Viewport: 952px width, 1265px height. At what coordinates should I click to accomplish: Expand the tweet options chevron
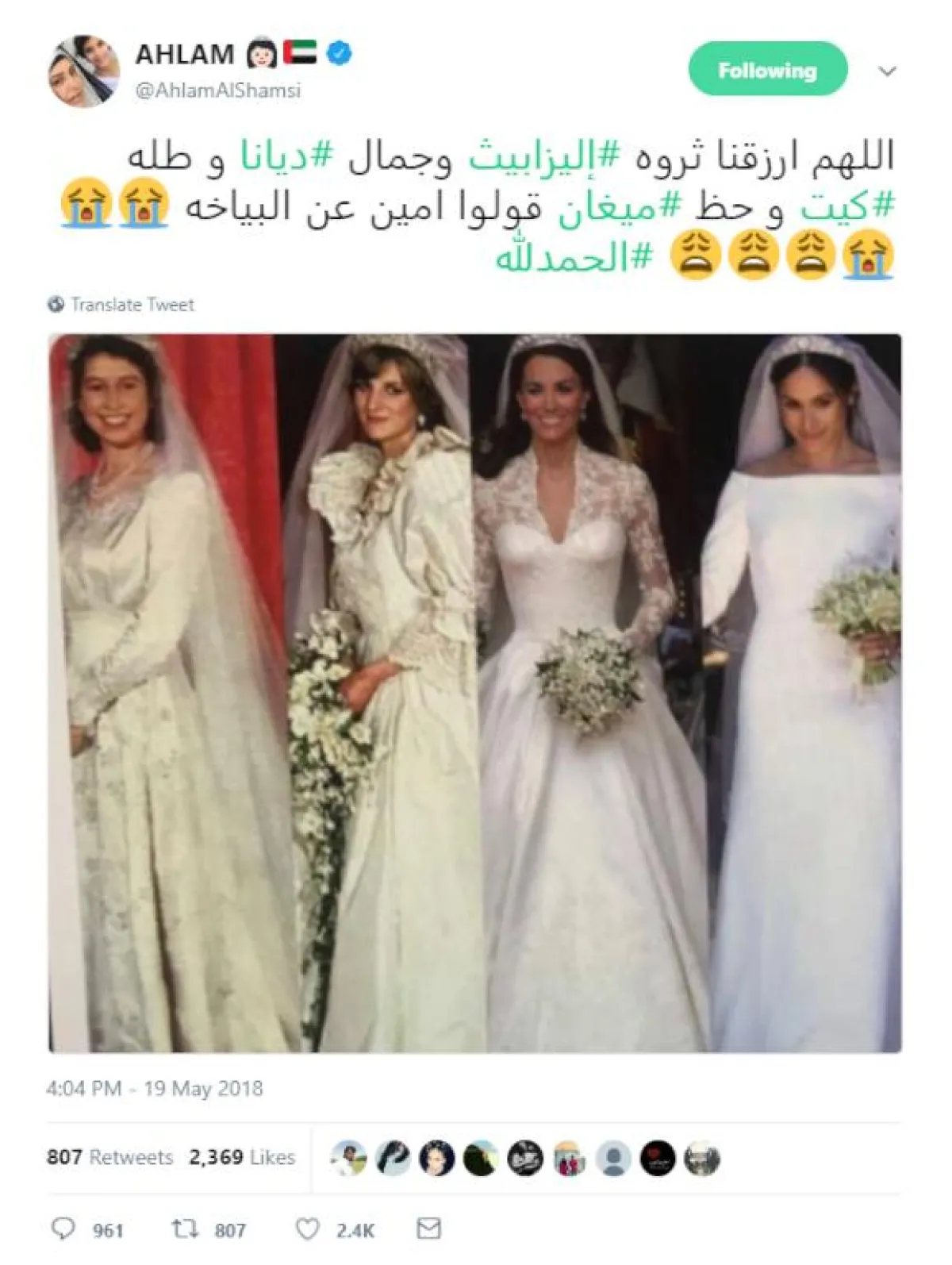coord(887,71)
